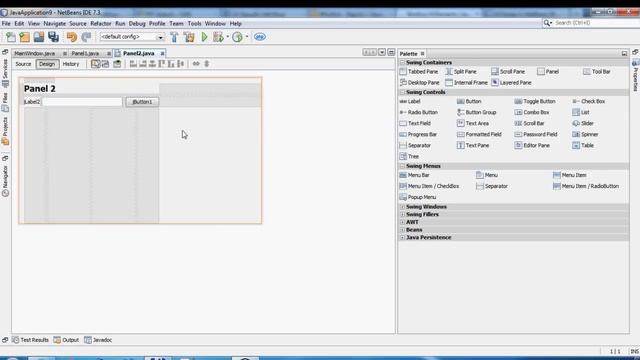Close the Panel2.java tab
The image size is (640, 360).
click(162, 53)
